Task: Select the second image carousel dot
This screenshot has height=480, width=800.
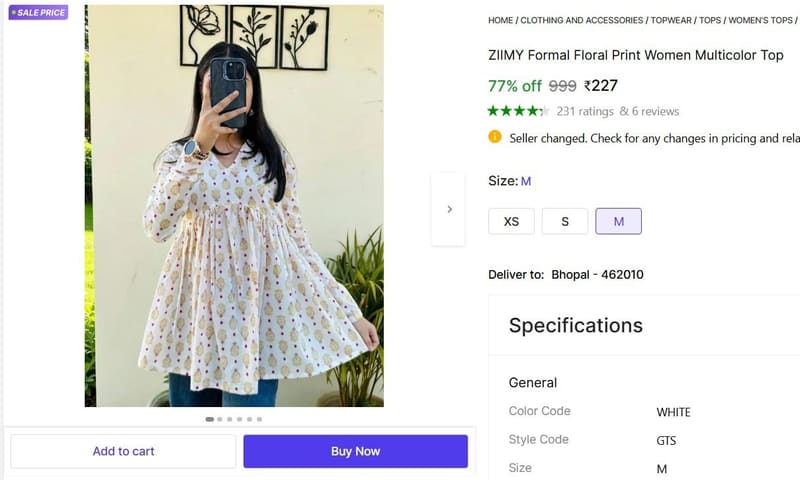Action: (x=219, y=419)
